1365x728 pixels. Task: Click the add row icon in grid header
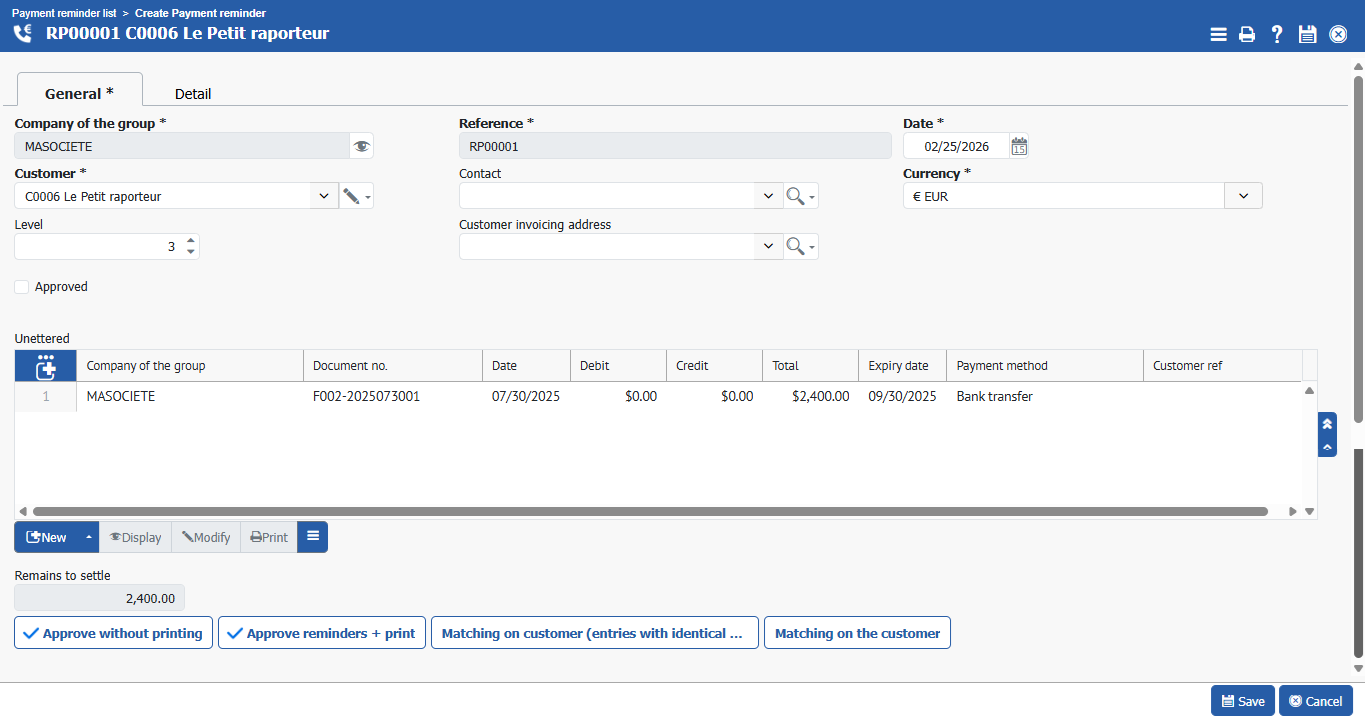point(45,366)
